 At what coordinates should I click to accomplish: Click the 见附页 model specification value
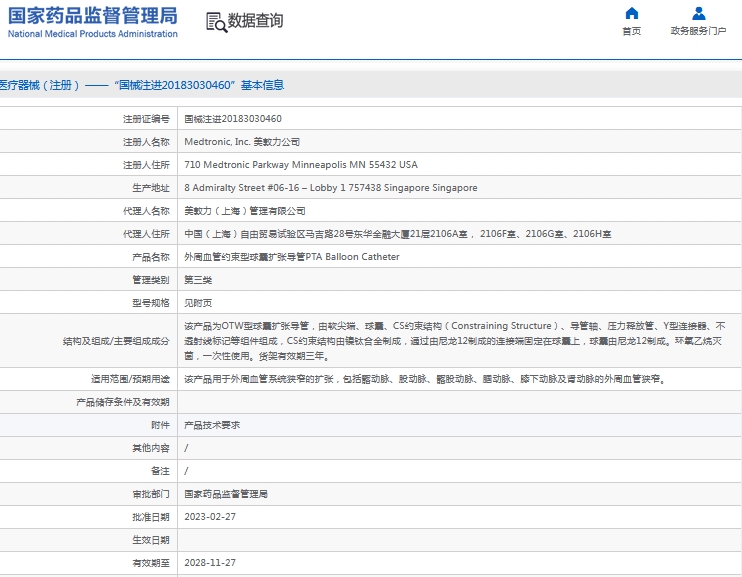click(x=198, y=303)
